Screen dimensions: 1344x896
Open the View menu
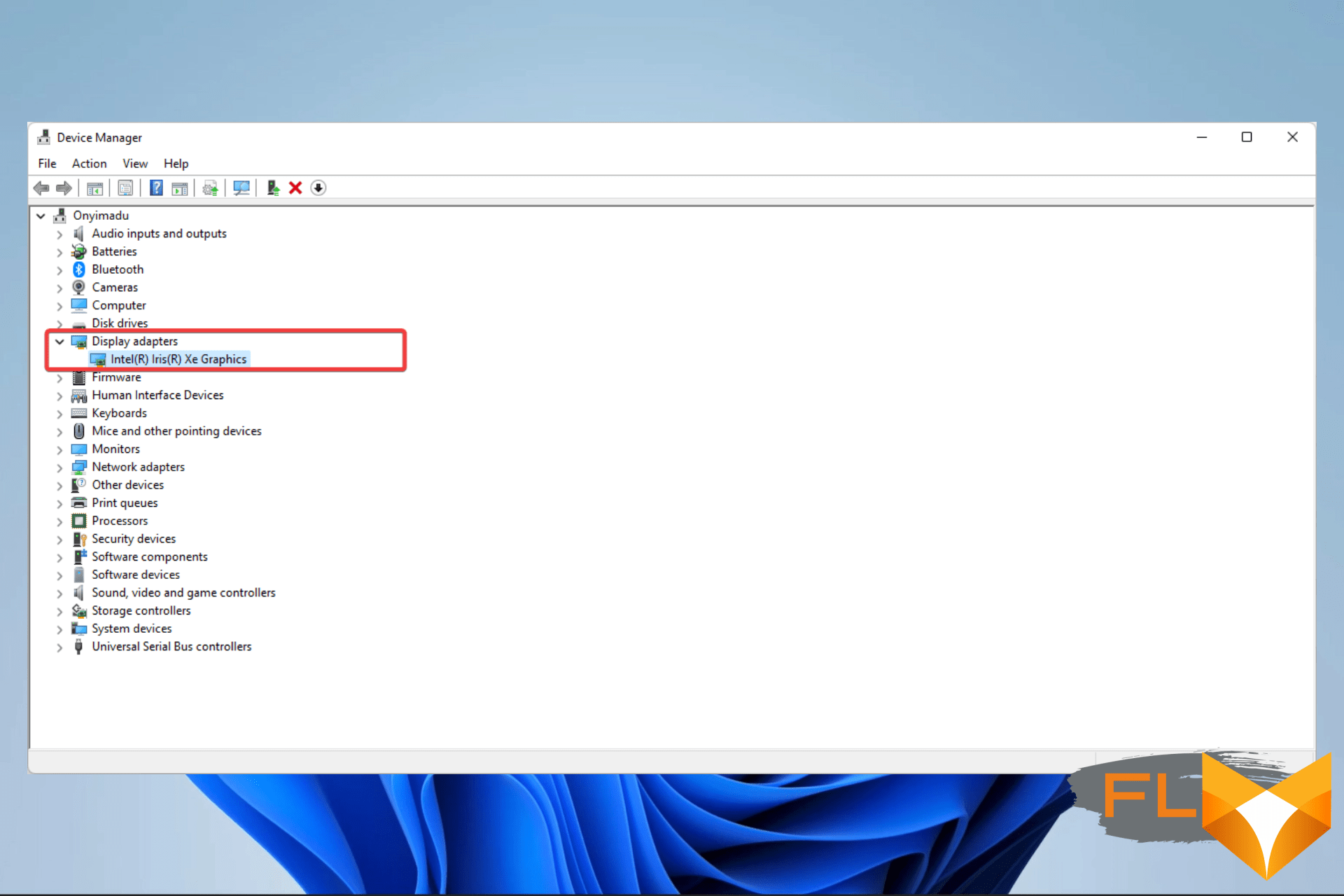[135, 163]
